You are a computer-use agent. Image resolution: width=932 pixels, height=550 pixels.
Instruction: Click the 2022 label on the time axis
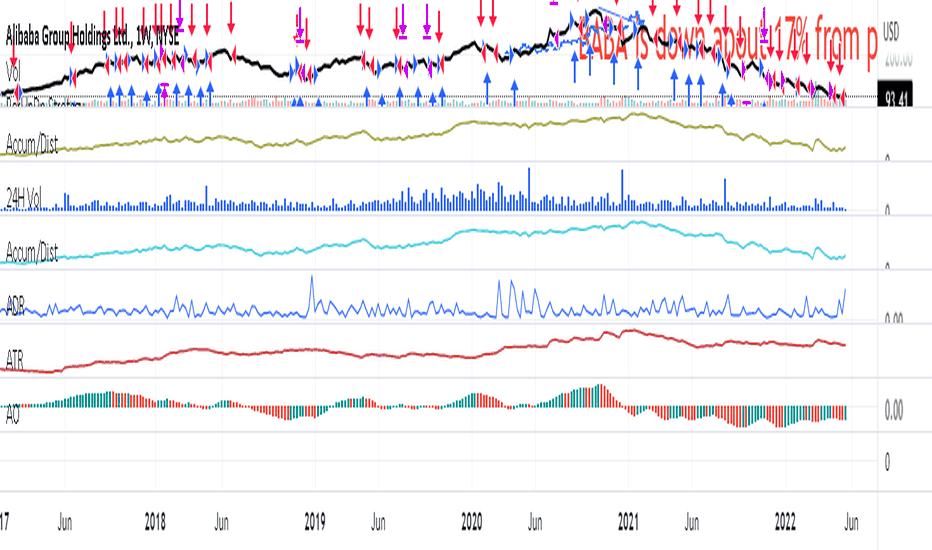pyautogui.click(x=785, y=522)
